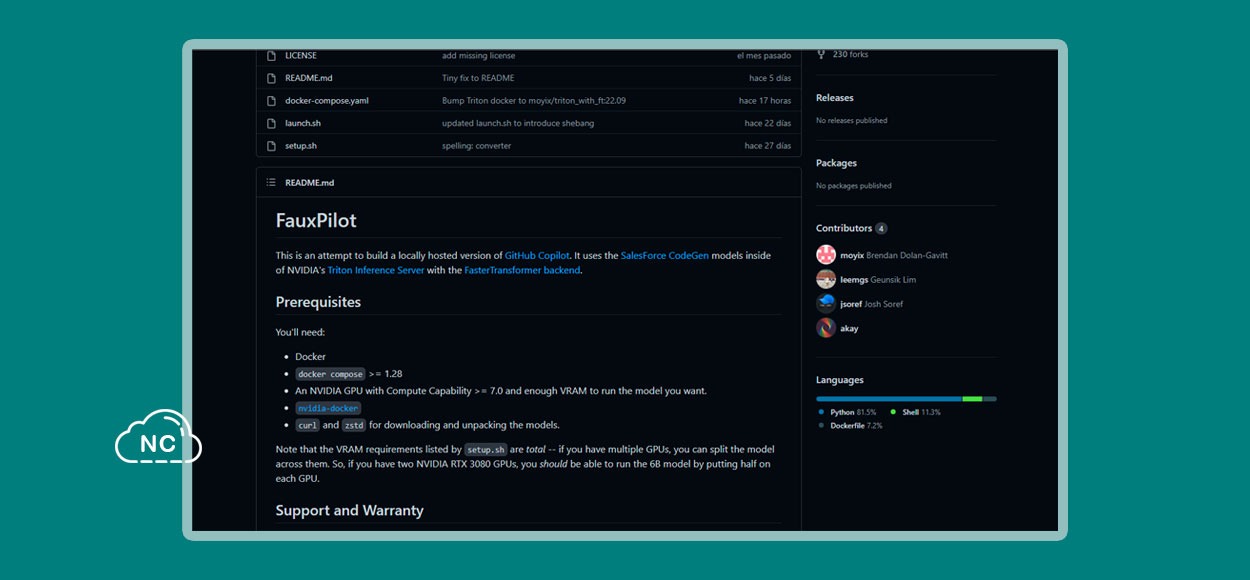The image size is (1250, 580).
Task: Open leemgs contributor avatar
Action: 826,279
